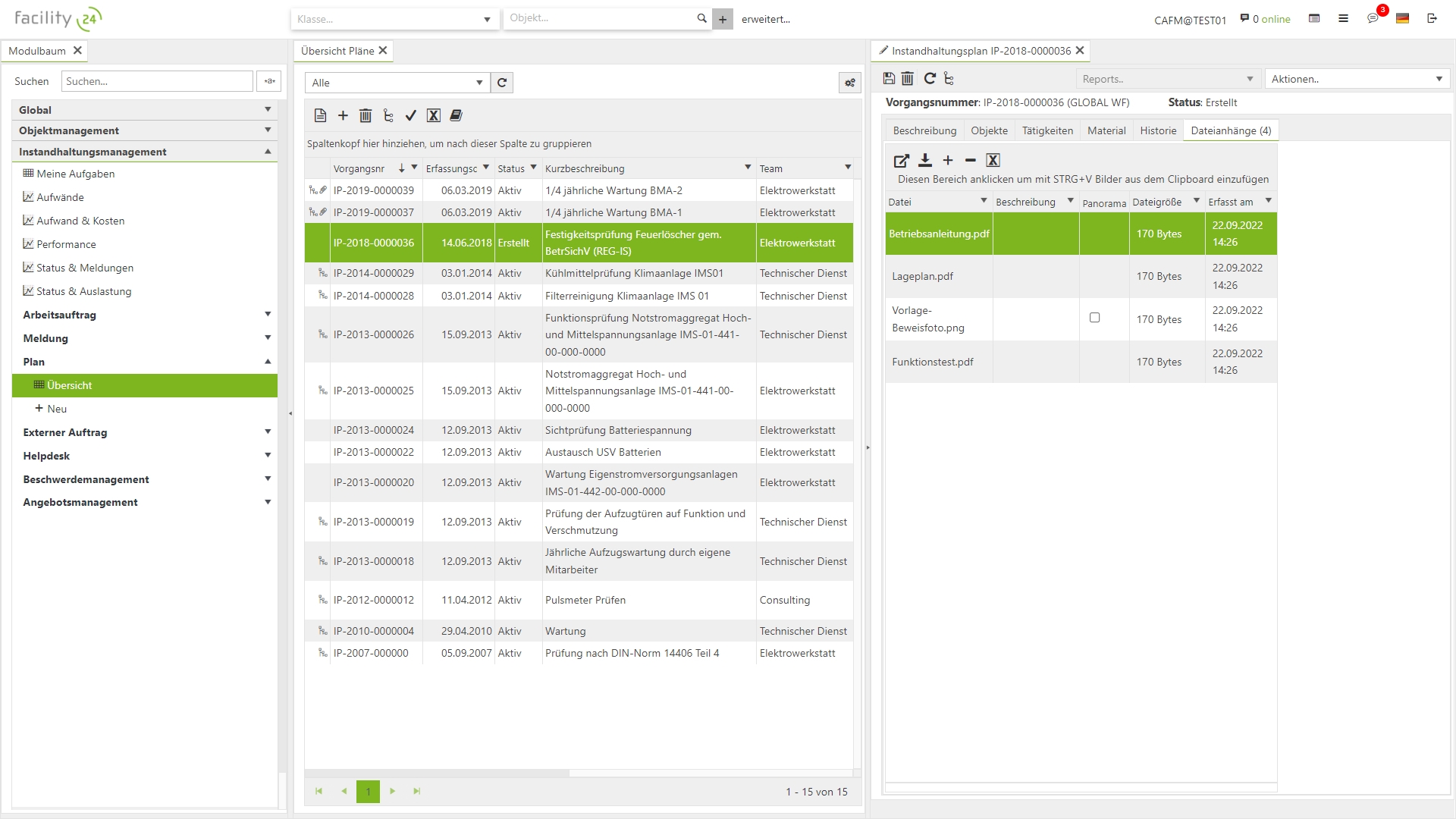Image resolution: width=1456 pixels, height=819 pixels.
Task: Toggle Panorama checkbox for Vorlage-Beweisfoto.png
Action: pos(1094,318)
